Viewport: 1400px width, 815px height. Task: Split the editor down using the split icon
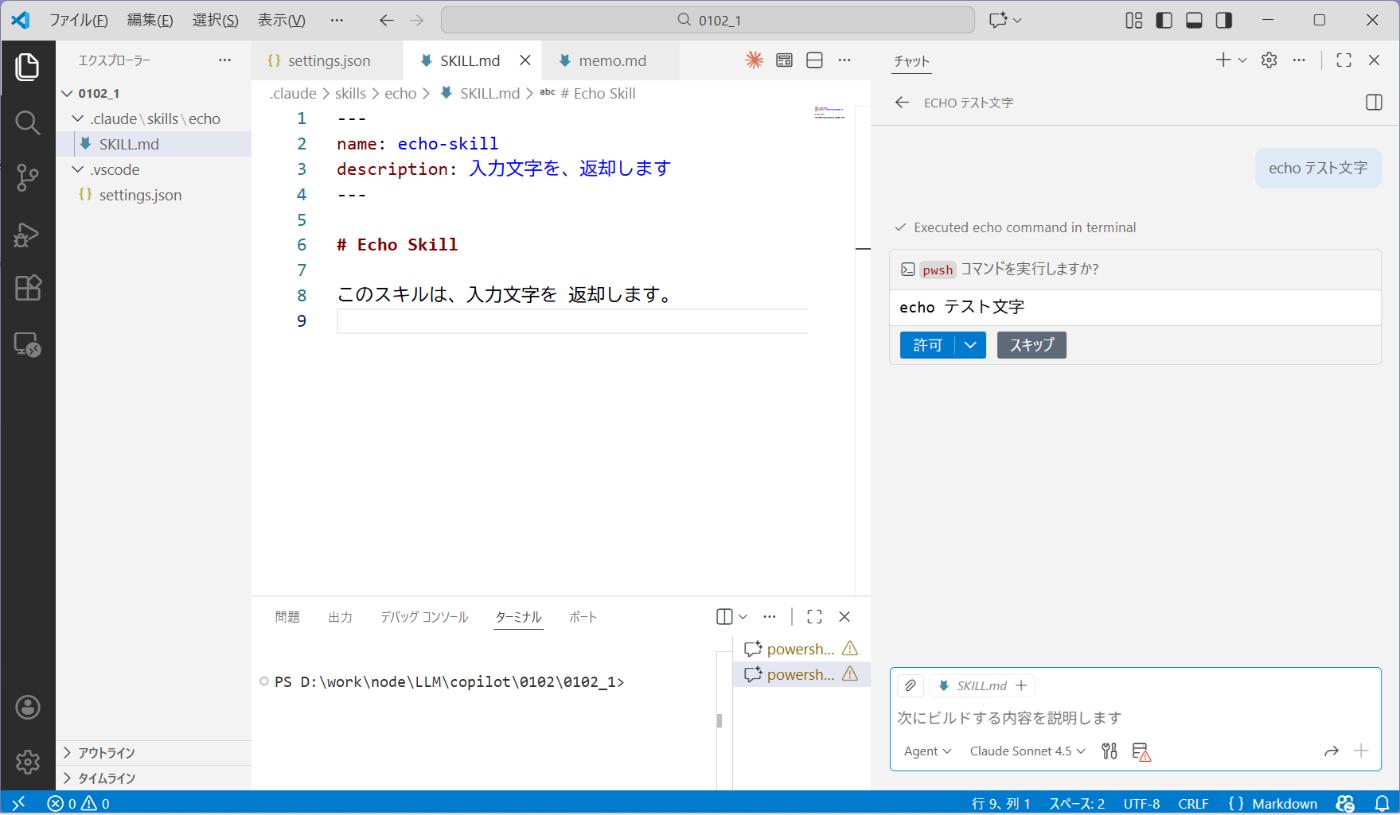coord(814,60)
